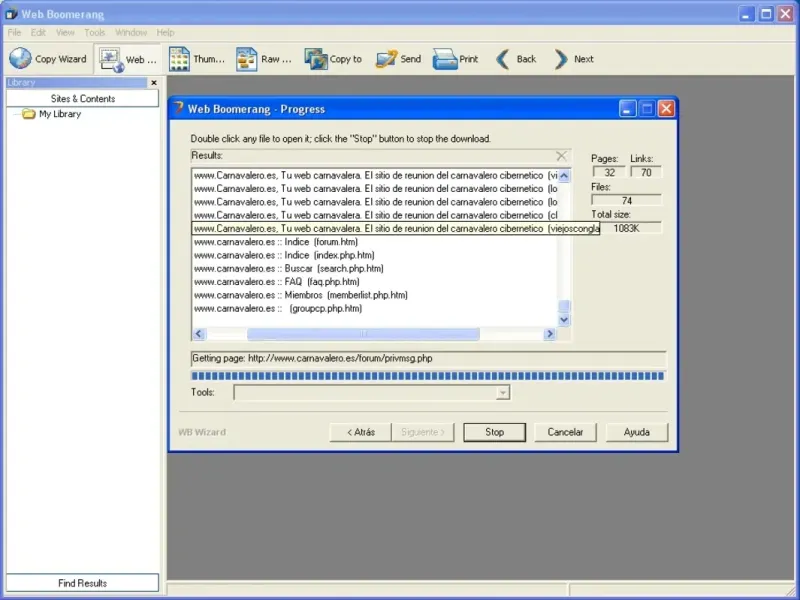The height and width of the screenshot is (600, 800).
Task: Open the Window menu
Action: pyautogui.click(x=131, y=32)
